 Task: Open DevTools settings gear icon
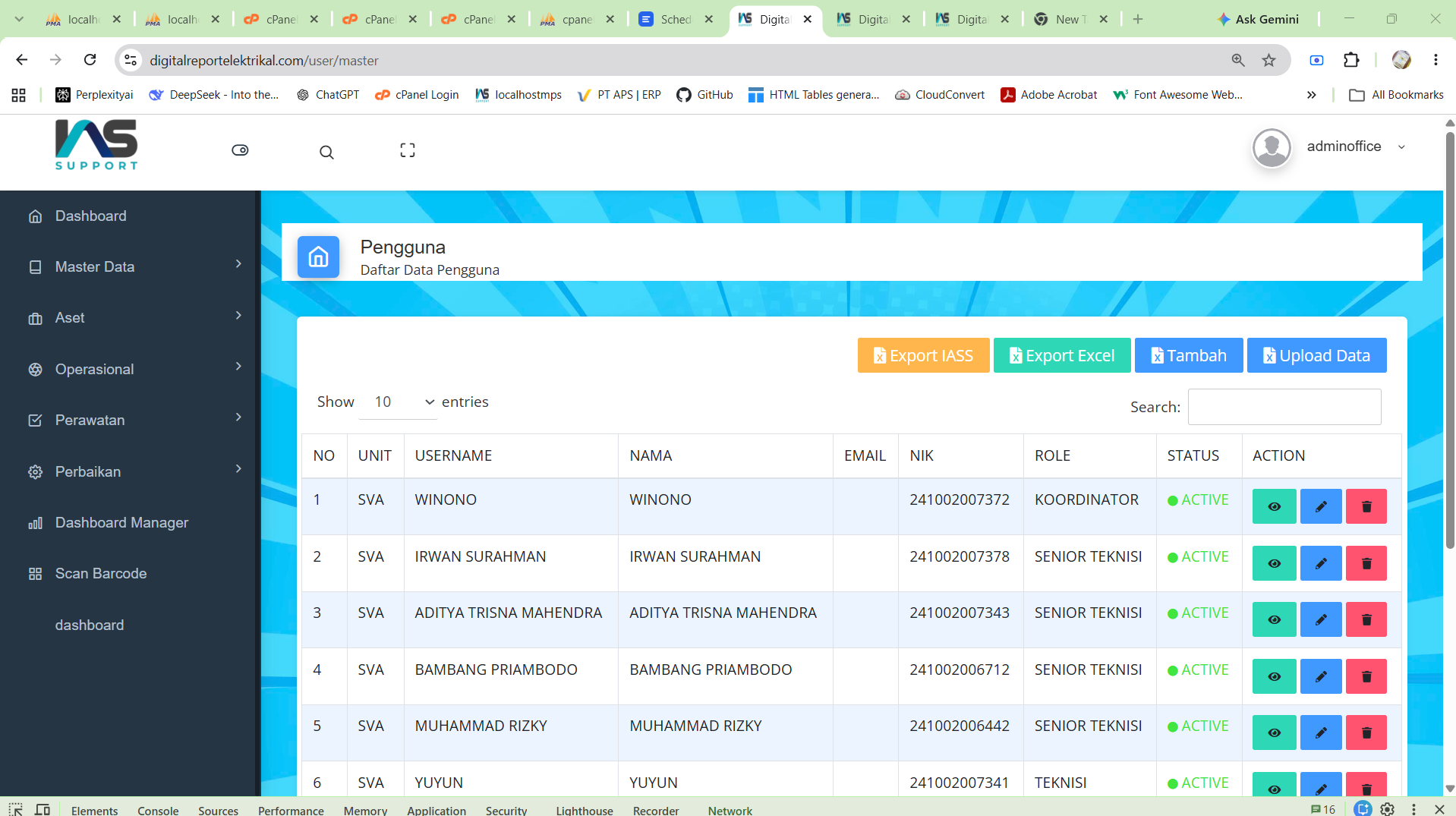tap(1387, 809)
